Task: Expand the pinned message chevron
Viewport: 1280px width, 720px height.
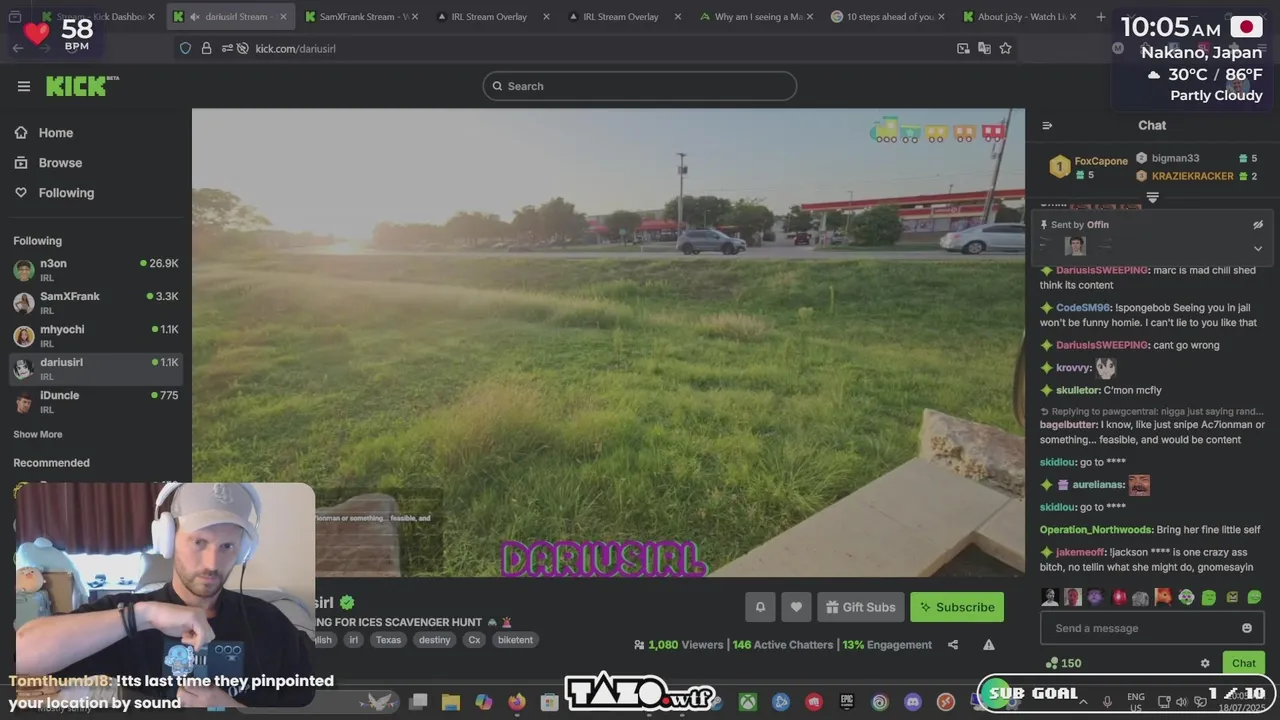Action: (1258, 248)
